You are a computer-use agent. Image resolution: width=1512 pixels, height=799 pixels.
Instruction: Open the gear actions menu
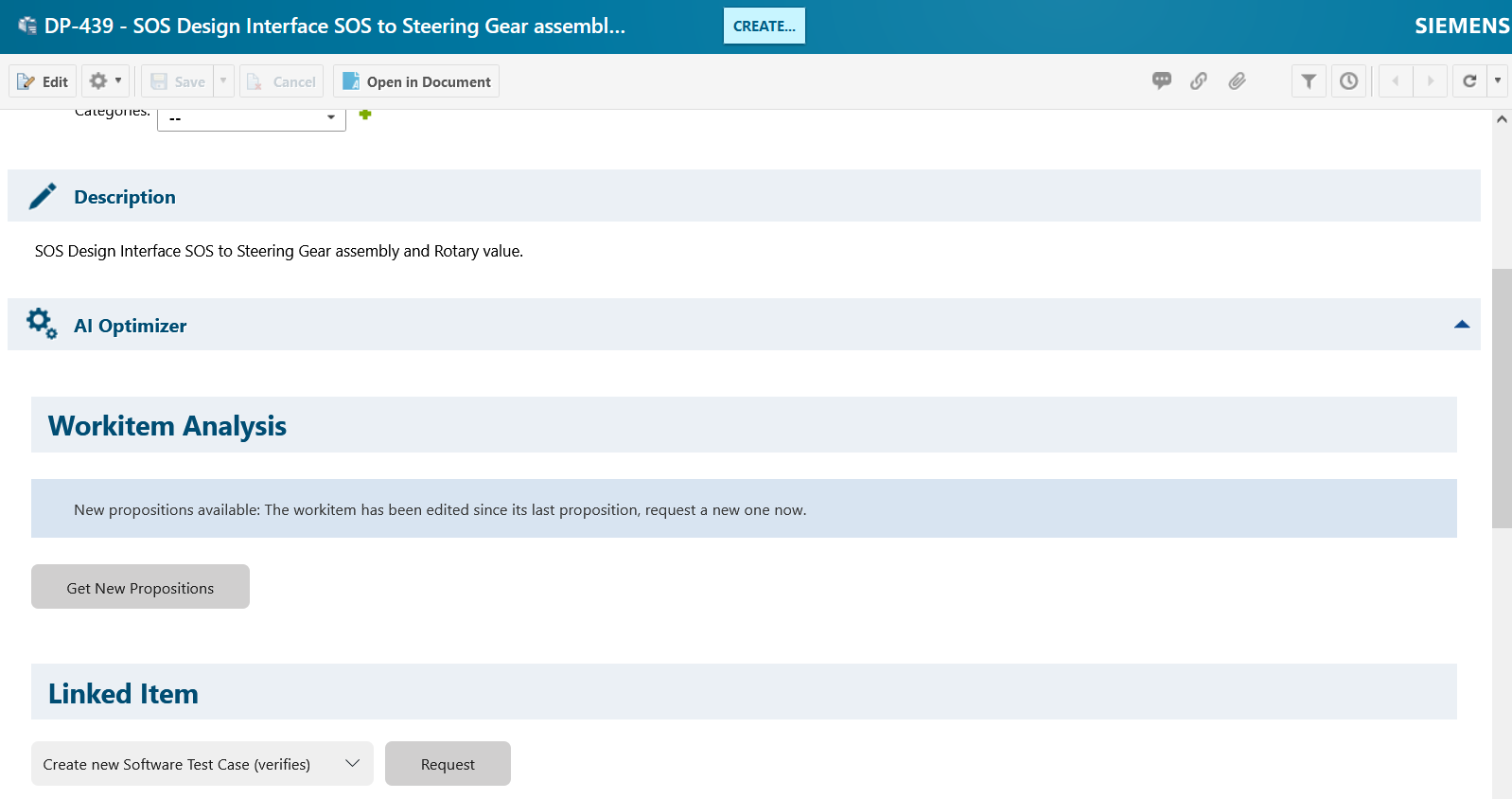pyautogui.click(x=105, y=81)
